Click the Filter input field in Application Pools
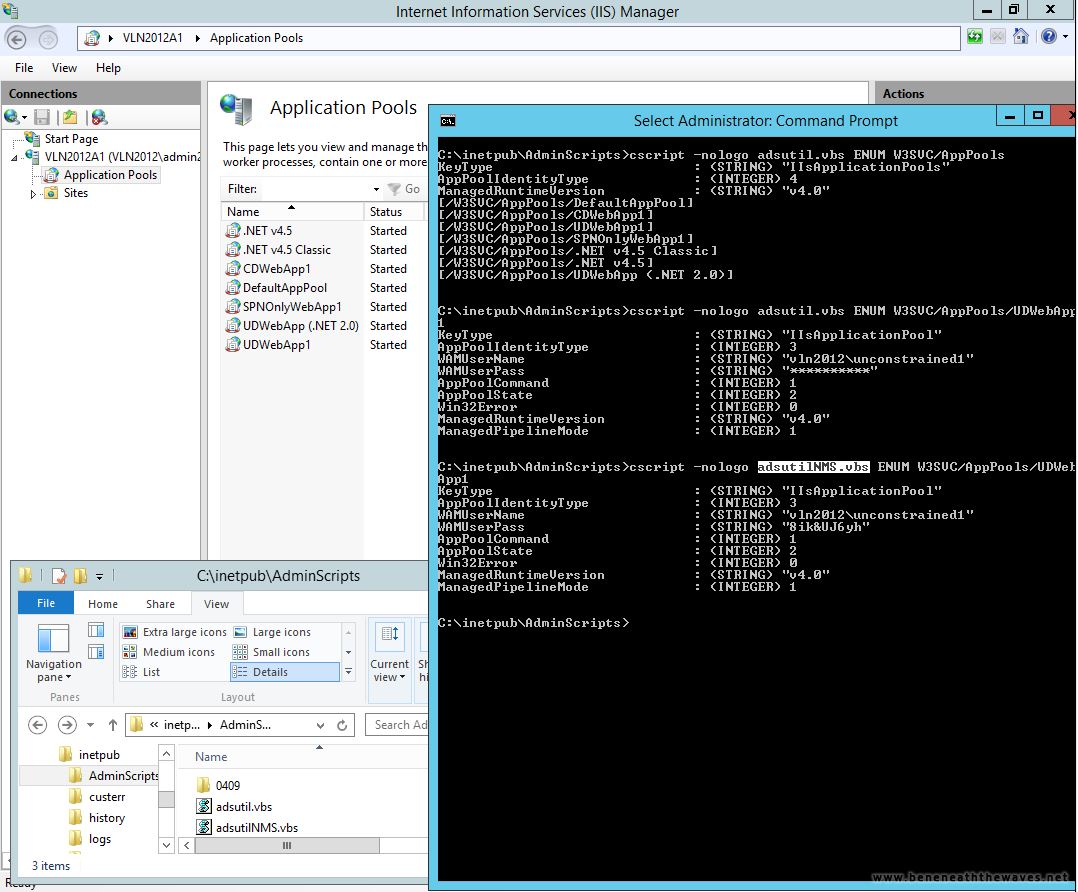This screenshot has height=892, width=1078. (315, 189)
